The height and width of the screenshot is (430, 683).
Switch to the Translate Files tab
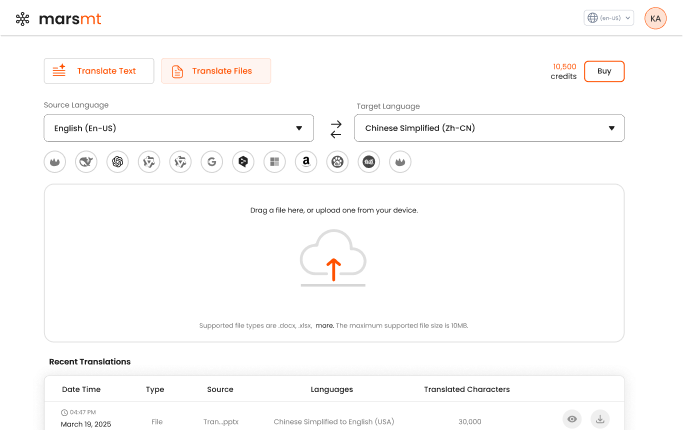(x=216, y=71)
